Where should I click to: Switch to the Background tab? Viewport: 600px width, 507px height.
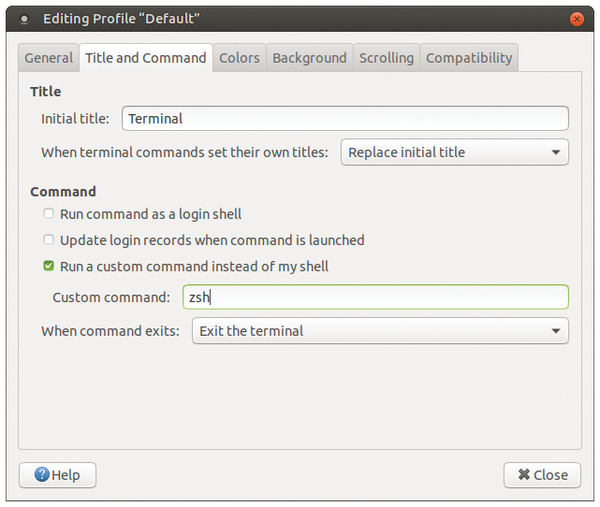[310, 58]
